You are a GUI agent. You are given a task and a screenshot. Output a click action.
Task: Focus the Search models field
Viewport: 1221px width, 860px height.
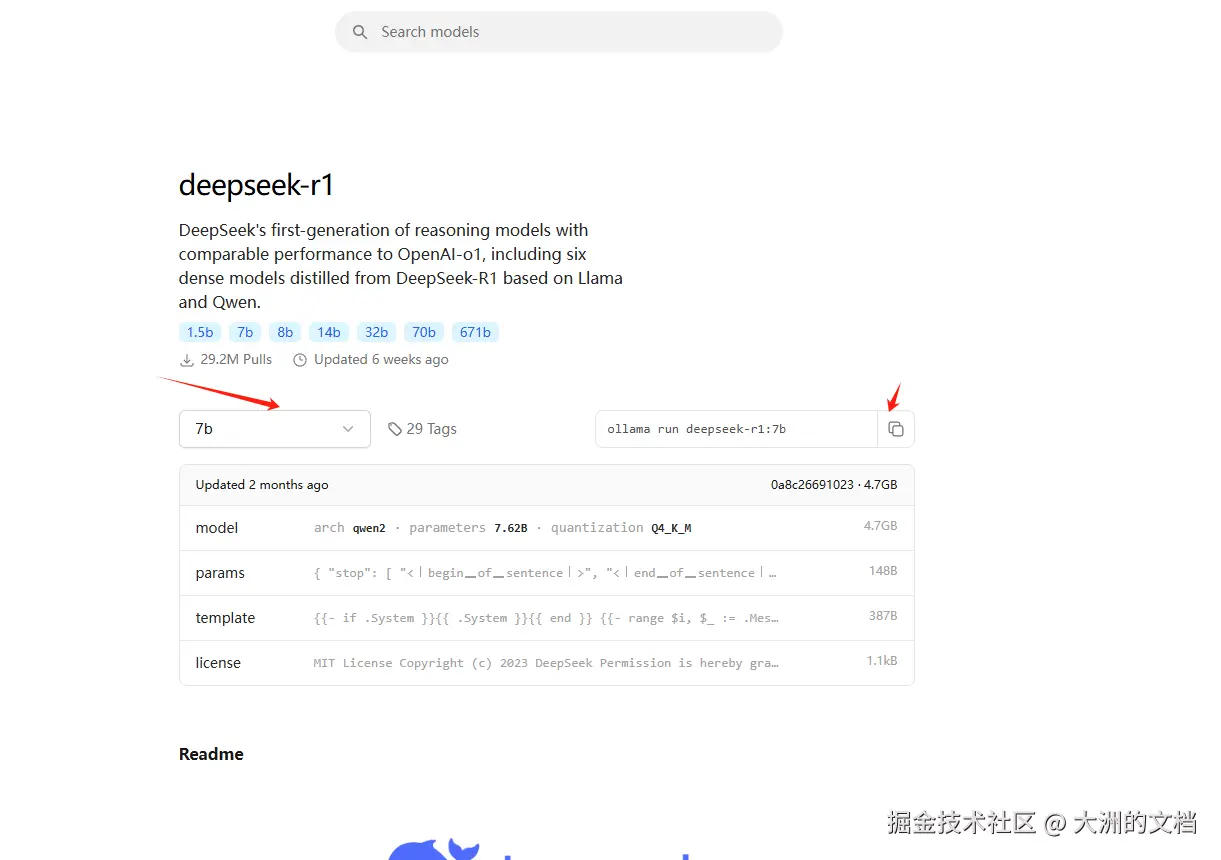click(559, 32)
